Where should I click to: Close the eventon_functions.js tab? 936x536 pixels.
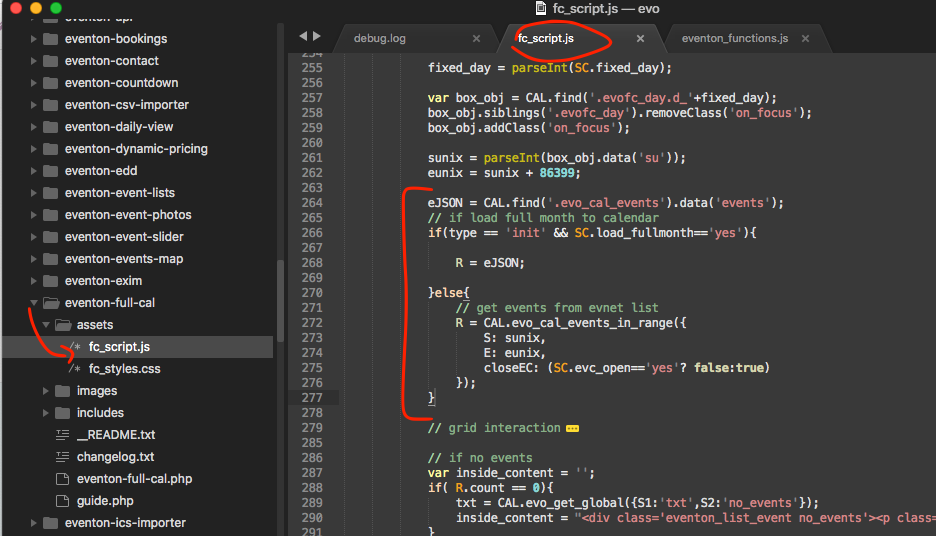pyautogui.click(x=804, y=39)
